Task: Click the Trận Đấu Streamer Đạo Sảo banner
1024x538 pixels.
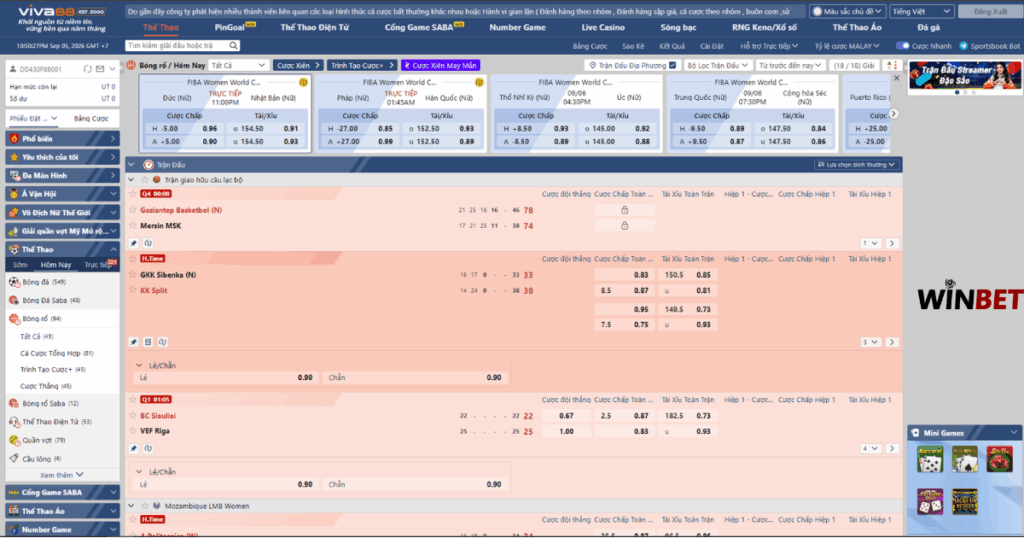Action: 965,75
